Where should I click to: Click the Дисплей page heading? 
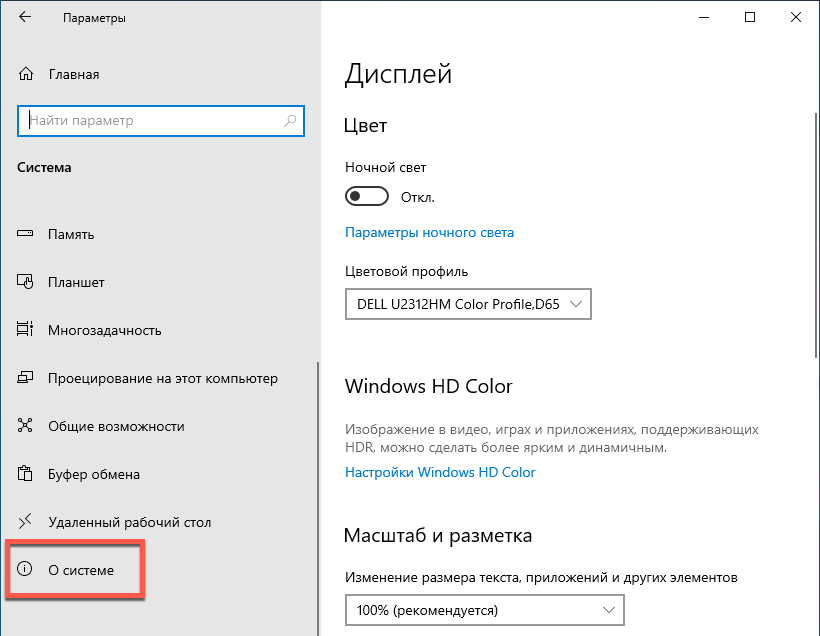(x=398, y=74)
